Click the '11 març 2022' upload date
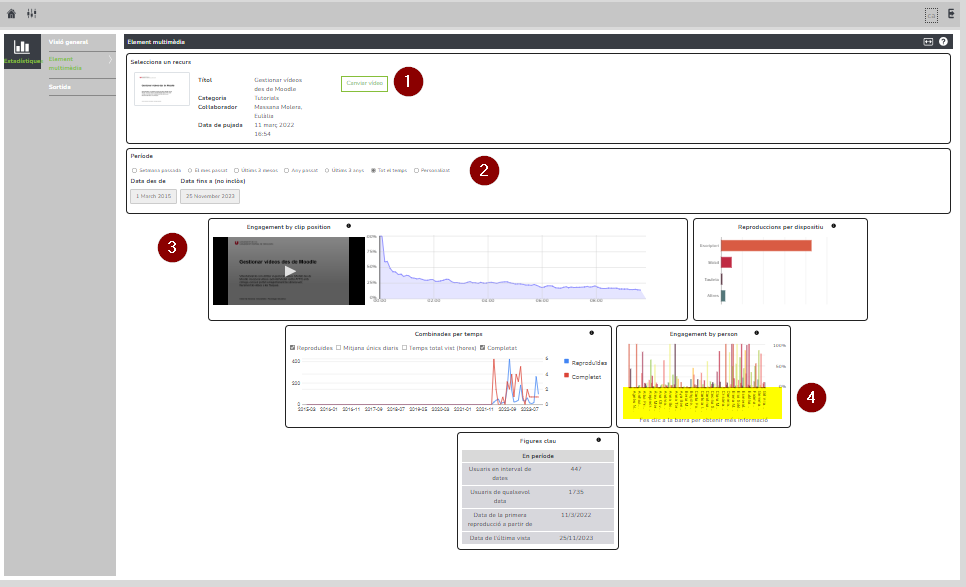This screenshot has width=966, height=587. 274,125
